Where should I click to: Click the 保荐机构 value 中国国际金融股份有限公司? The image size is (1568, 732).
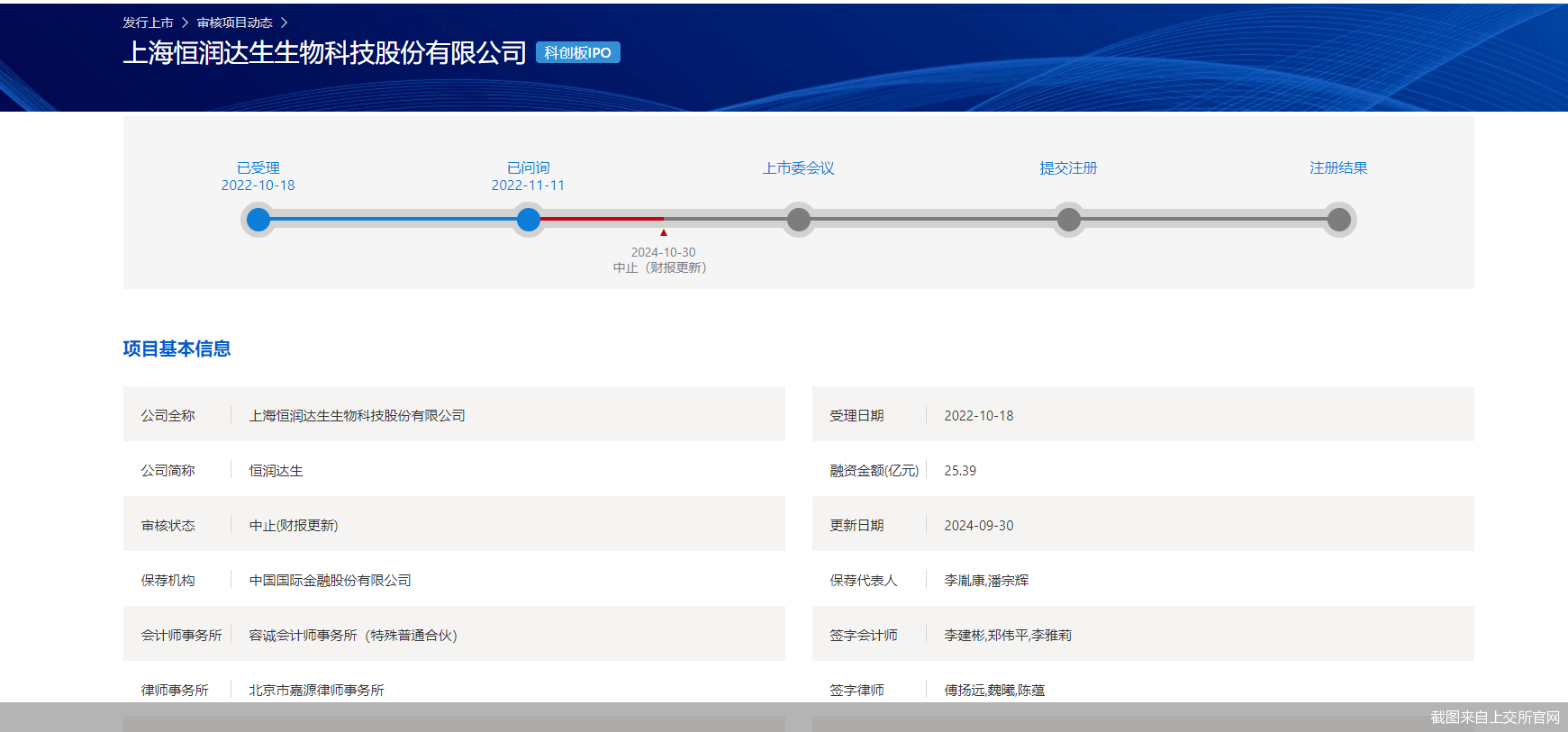pyautogui.click(x=331, y=580)
